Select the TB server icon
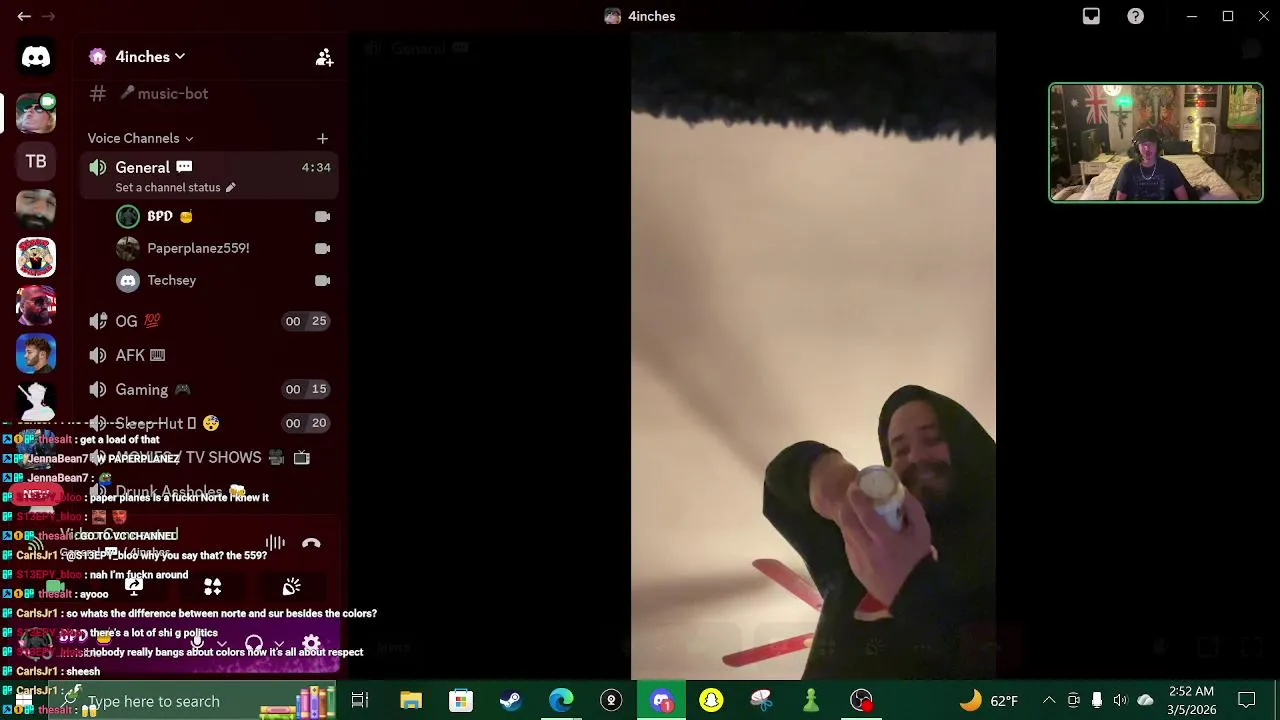The image size is (1280, 720). 36,161
